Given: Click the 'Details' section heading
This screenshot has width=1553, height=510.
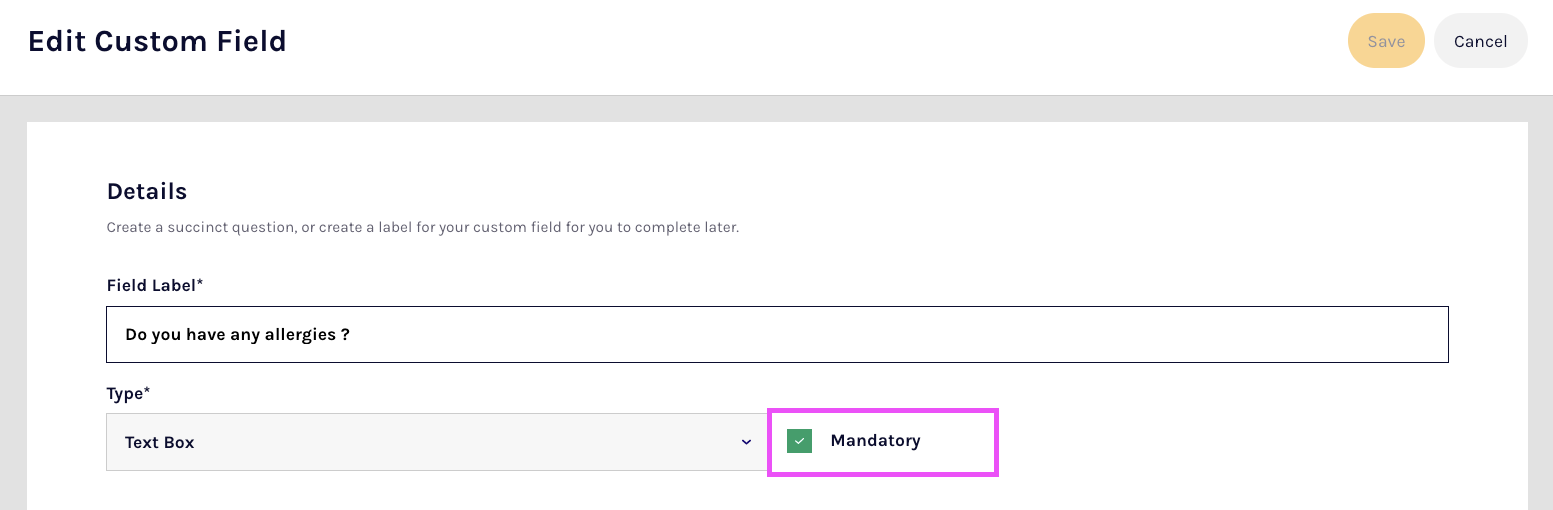Looking at the screenshot, I should (x=147, y=191).
